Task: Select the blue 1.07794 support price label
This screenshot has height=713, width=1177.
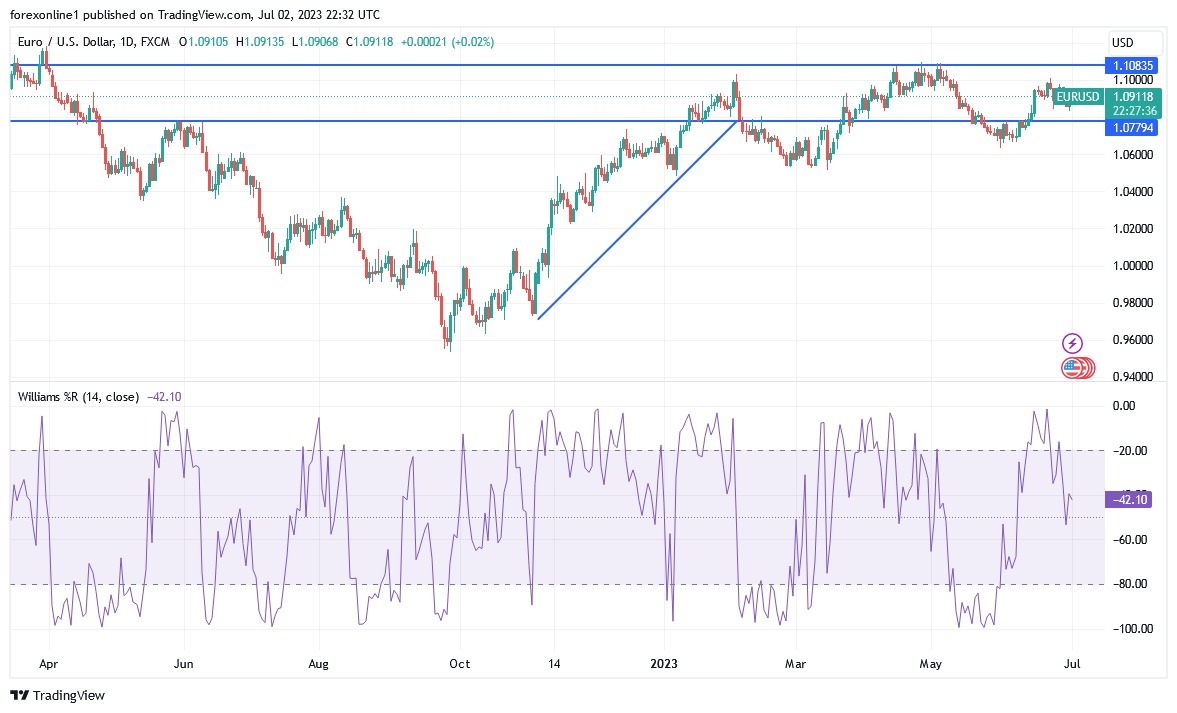Action: click(1135, 128)
